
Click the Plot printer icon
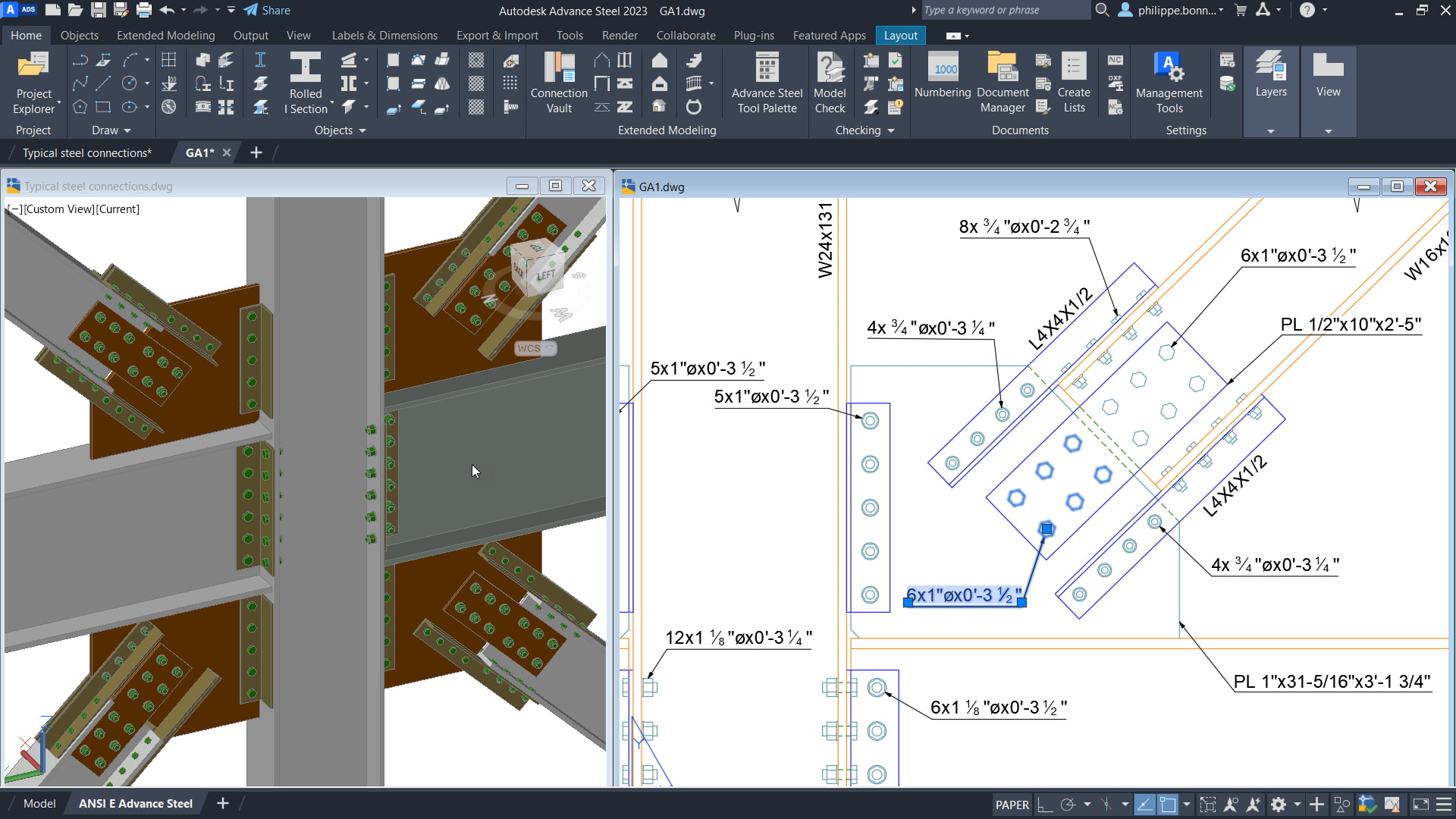143,11
